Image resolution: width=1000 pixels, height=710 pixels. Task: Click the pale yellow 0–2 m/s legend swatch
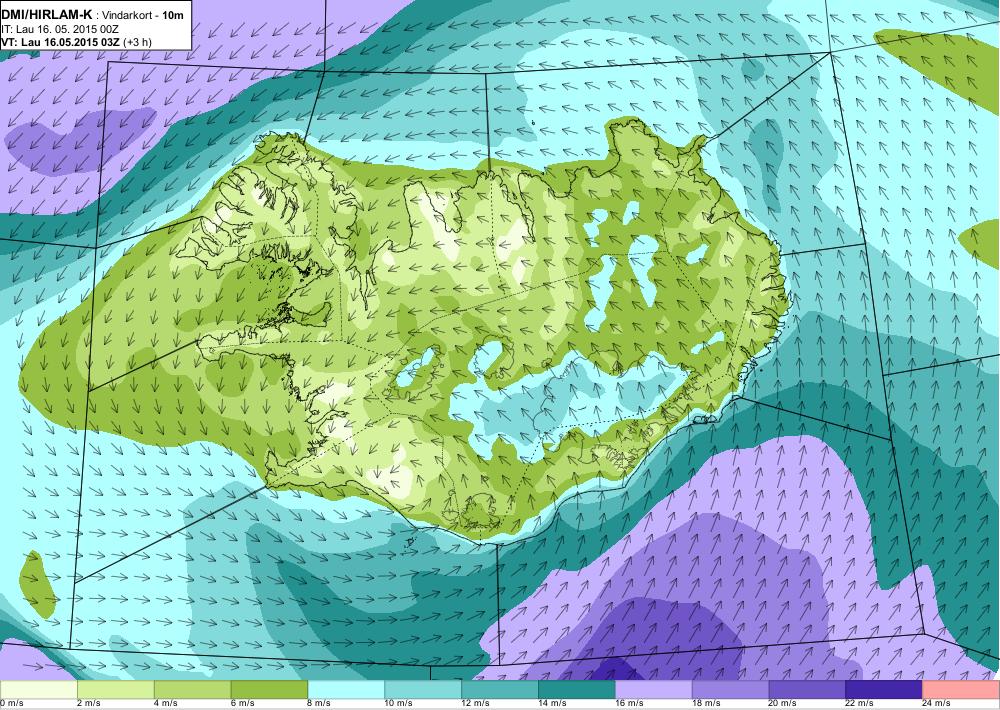click(x=38, y=690)
